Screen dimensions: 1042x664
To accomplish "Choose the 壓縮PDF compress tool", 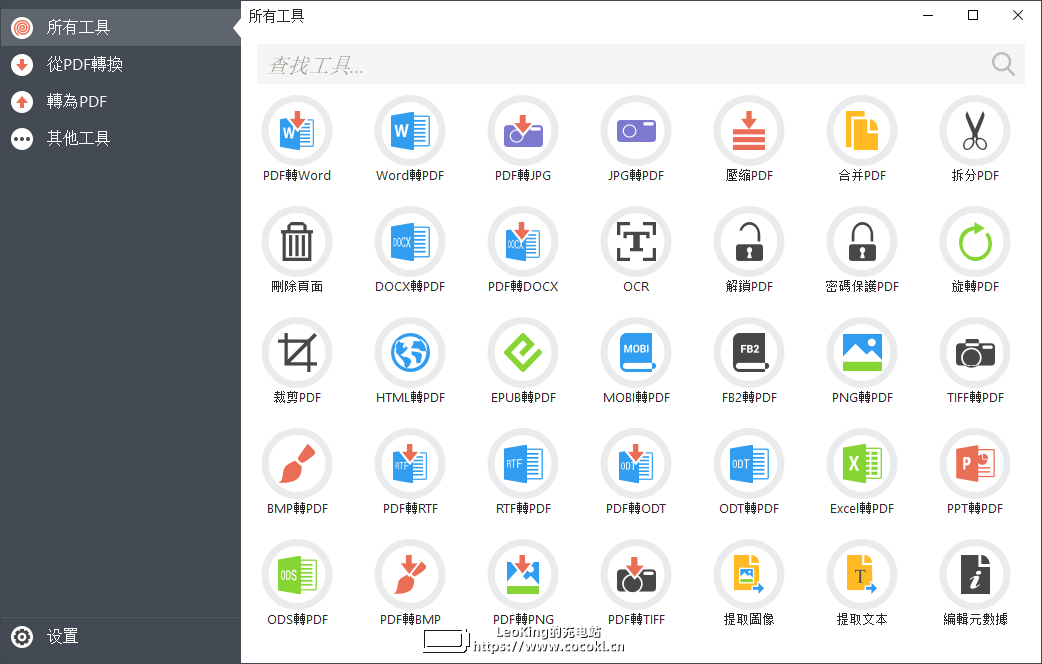I will 748,131.
